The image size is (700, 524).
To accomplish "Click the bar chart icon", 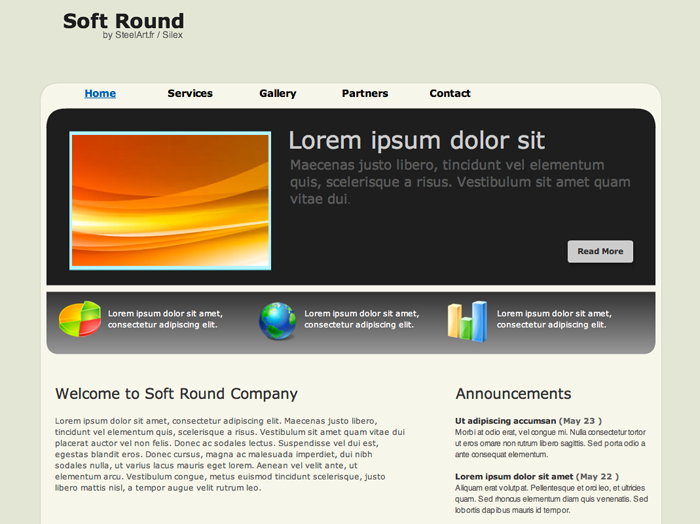I will tap(467, 321).
